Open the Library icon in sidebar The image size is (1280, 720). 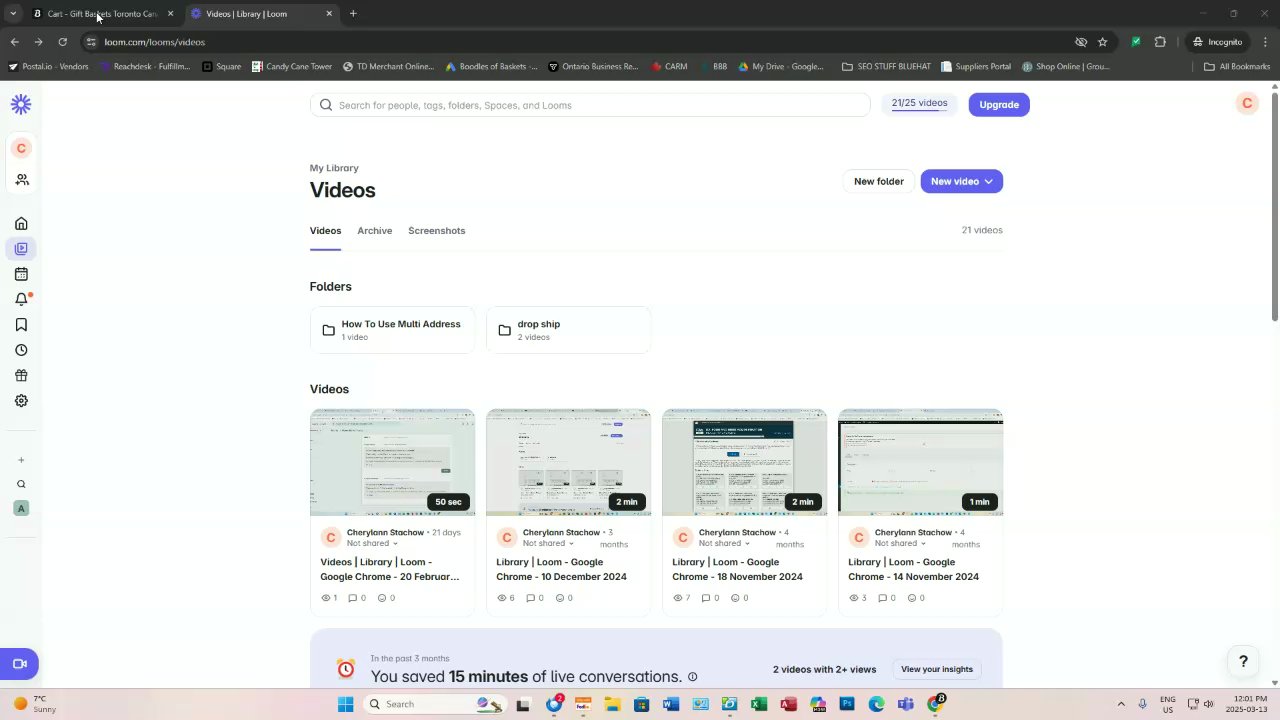21,248
